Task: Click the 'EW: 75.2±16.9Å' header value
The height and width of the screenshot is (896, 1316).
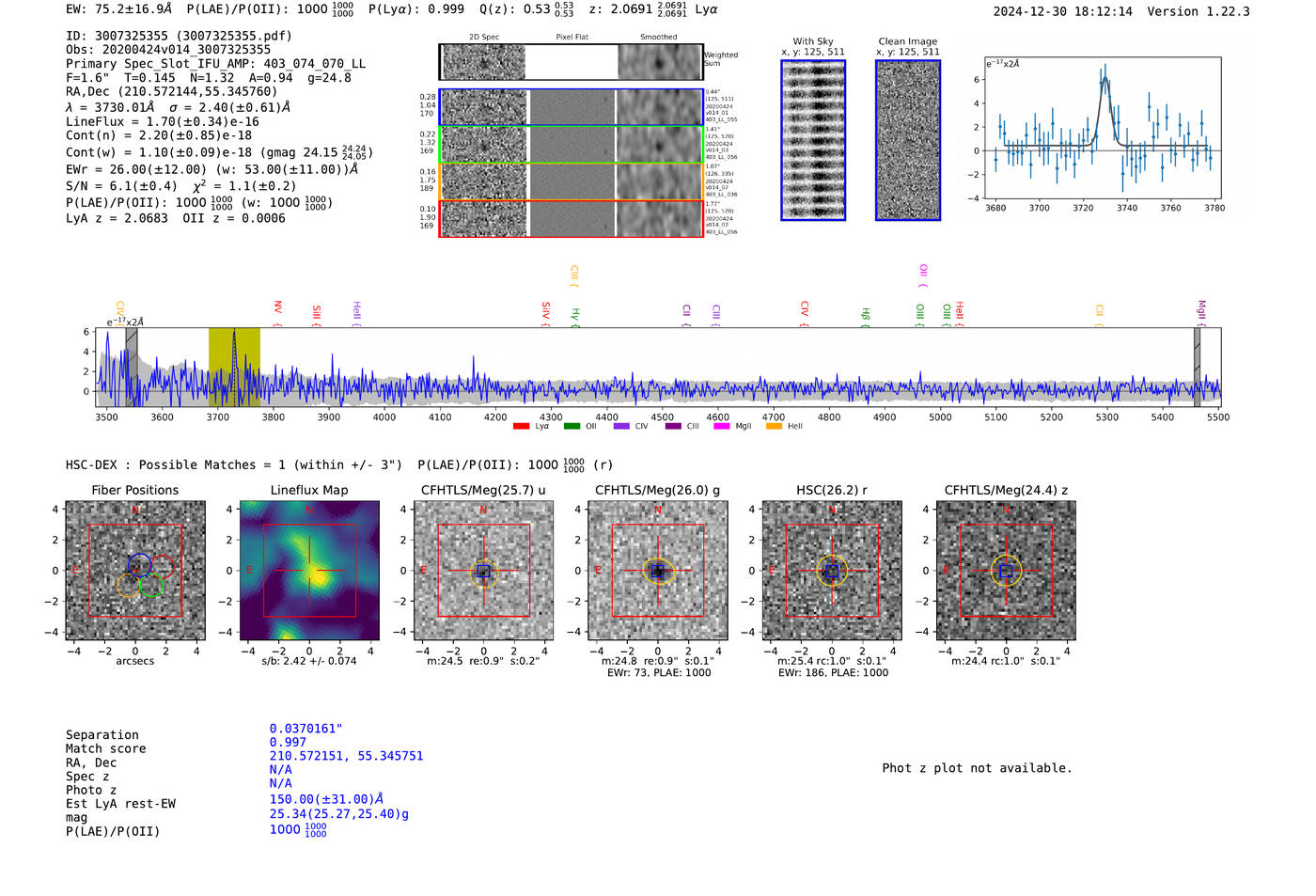Action: (x=119, y=9)
